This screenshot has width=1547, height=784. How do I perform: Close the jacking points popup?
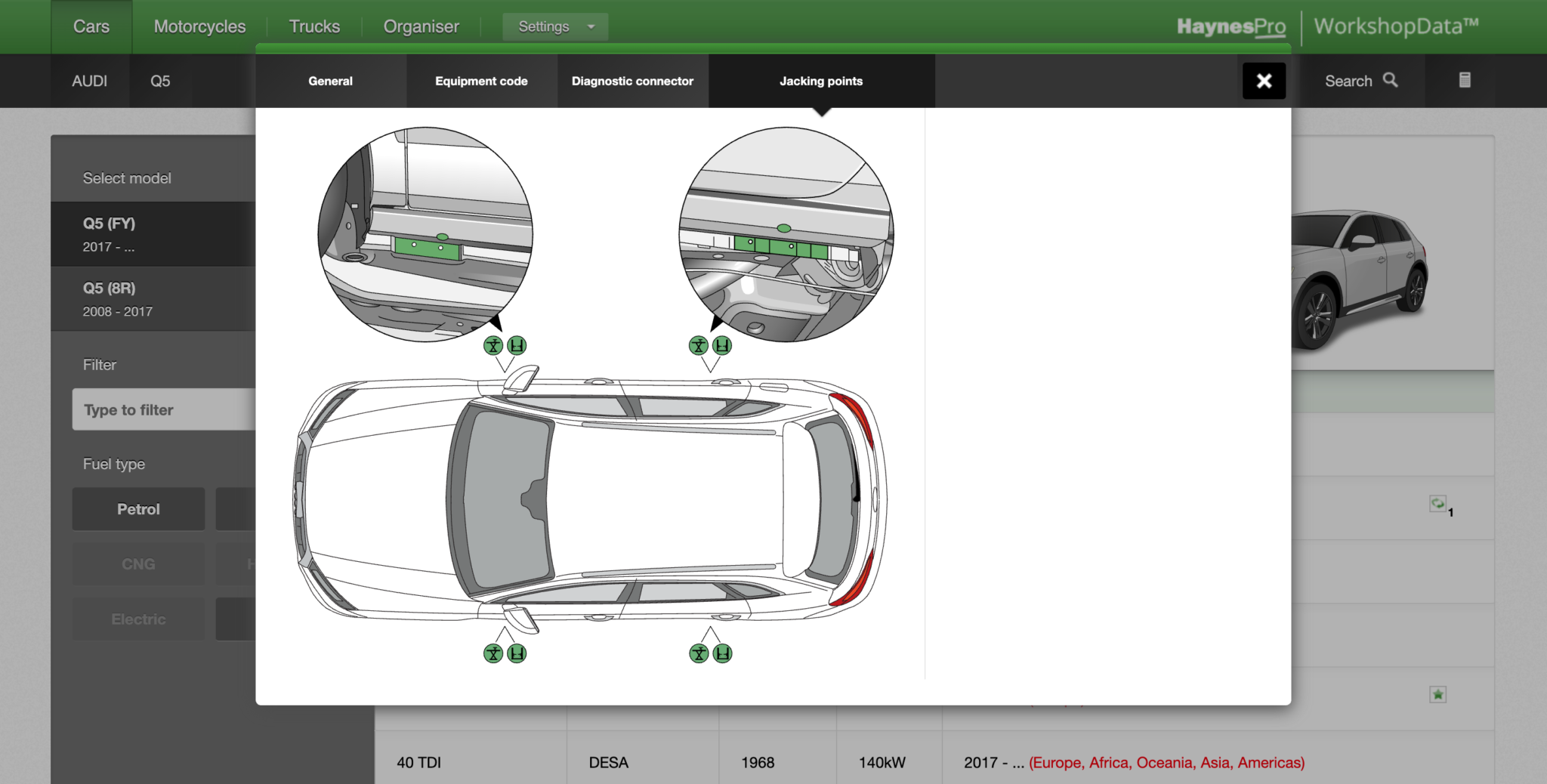click(1264, 81)
